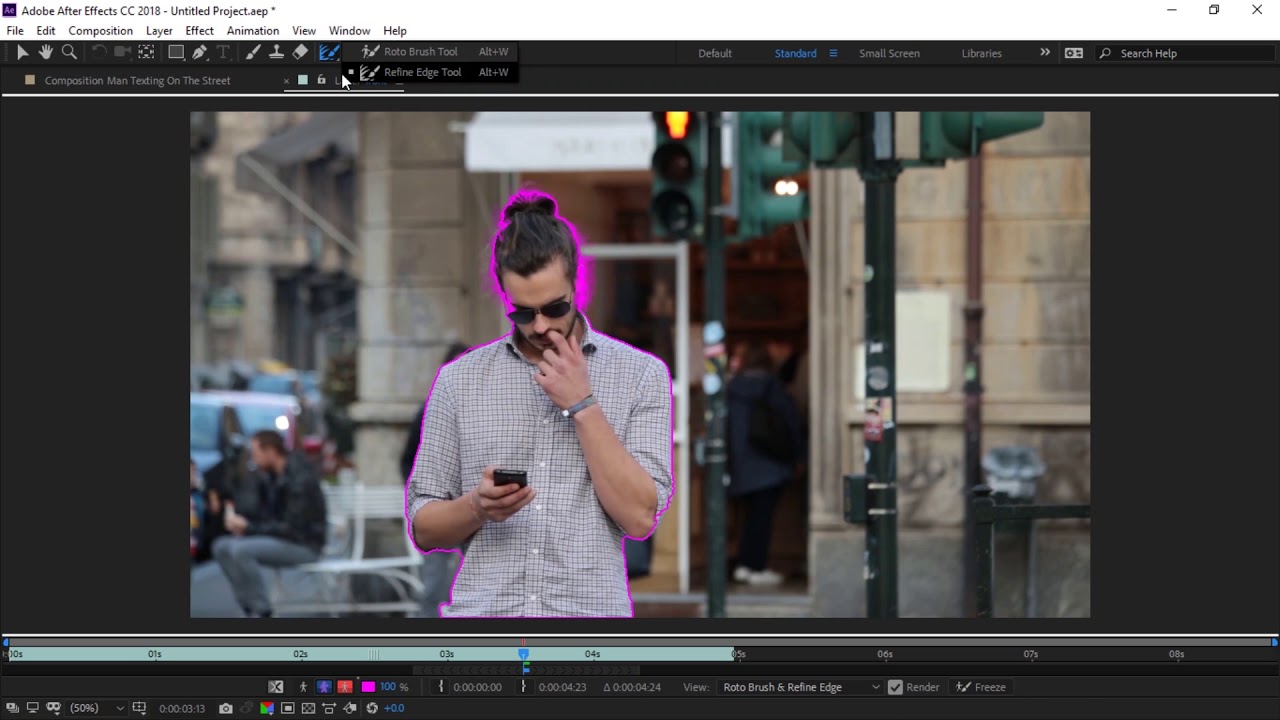Image resolution: width=1280 pixels, height=720 pixels.
Task: Select the Pan Behind anchor point tool
Action: tap(146, 52)
